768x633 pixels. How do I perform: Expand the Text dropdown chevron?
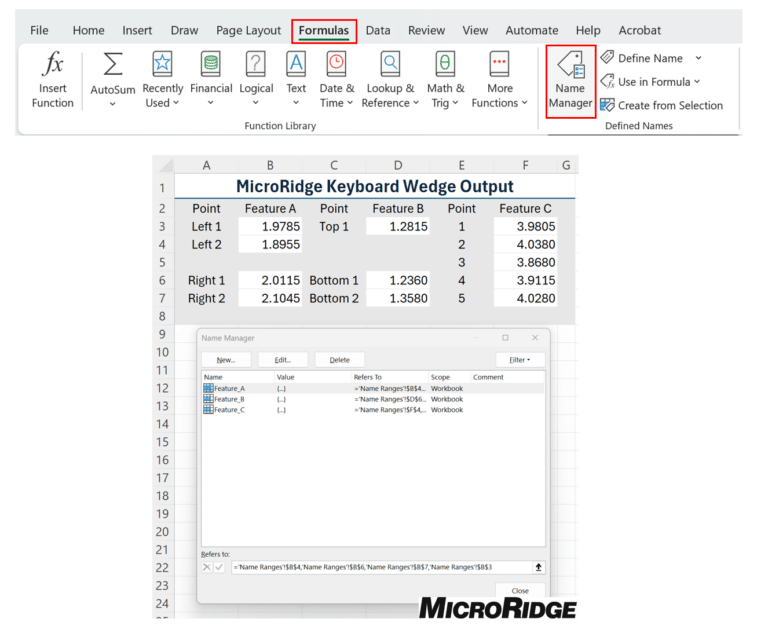point(296,103)
